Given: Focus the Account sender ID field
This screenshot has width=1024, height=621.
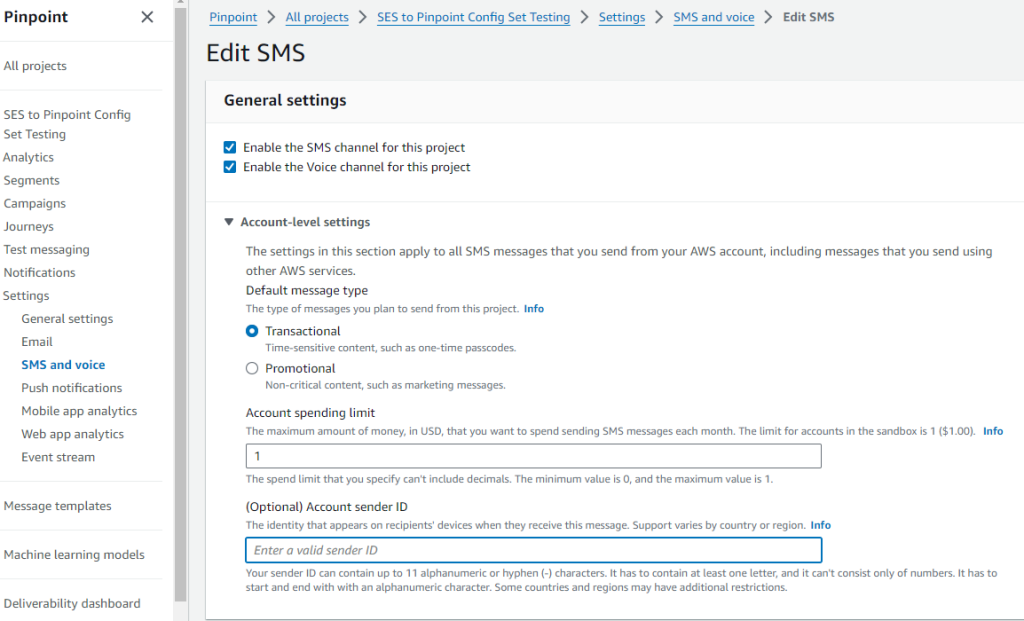Looking at the screenshot, I should tap(534, 550).
